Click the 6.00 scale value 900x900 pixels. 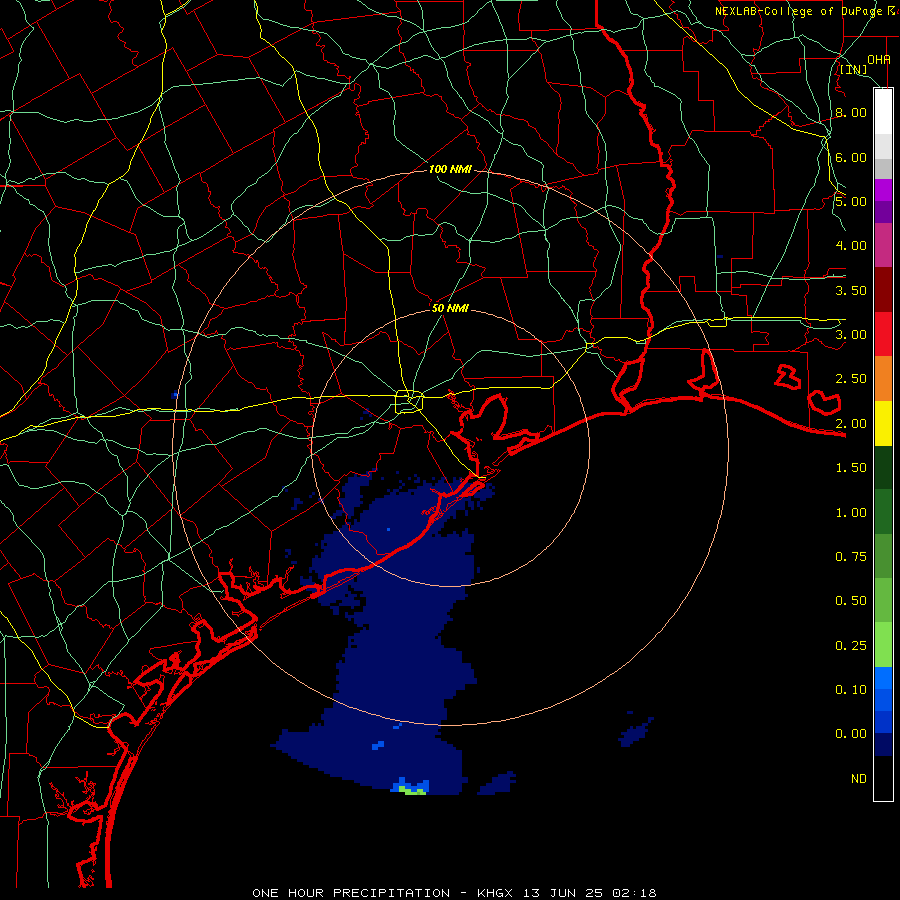pos(851,157)
